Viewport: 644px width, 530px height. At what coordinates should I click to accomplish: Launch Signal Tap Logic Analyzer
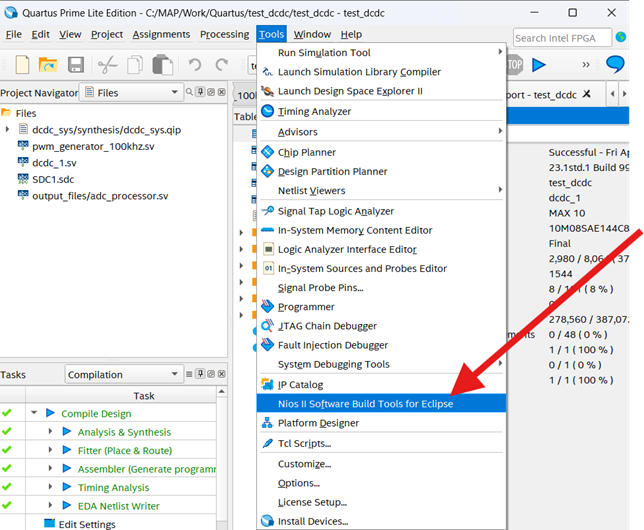pyautogui.click(x=382, y=211)
